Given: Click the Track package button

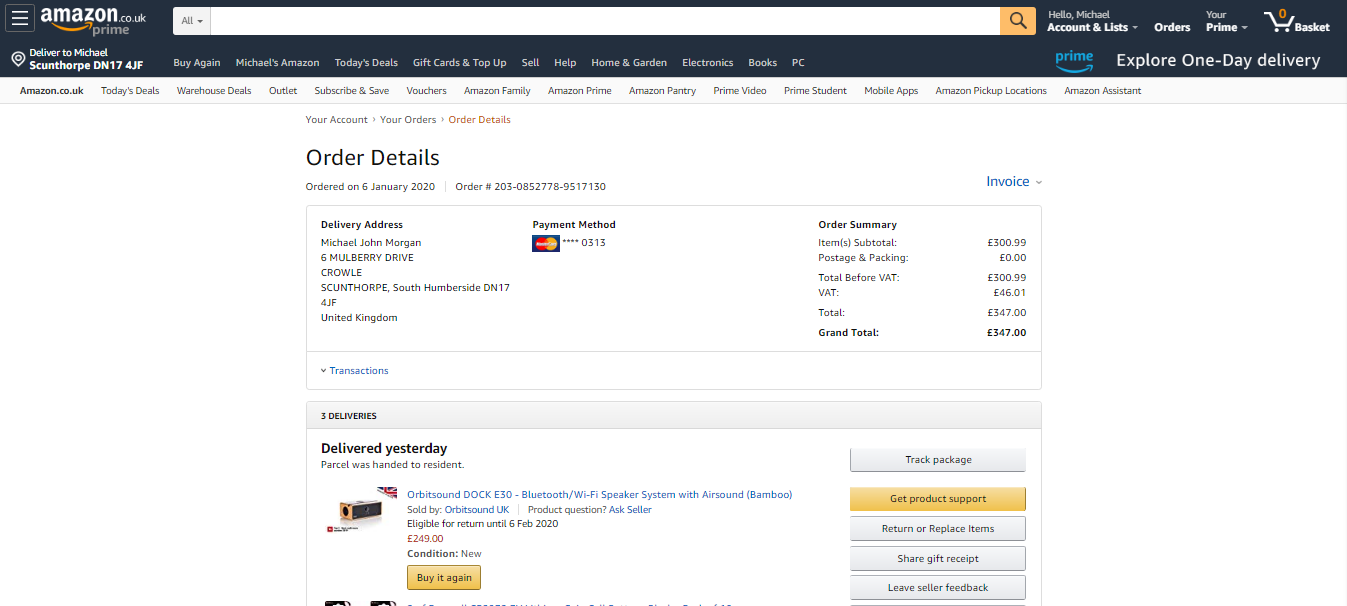Looking at the screenshot, I should click(x=938, y=460).
